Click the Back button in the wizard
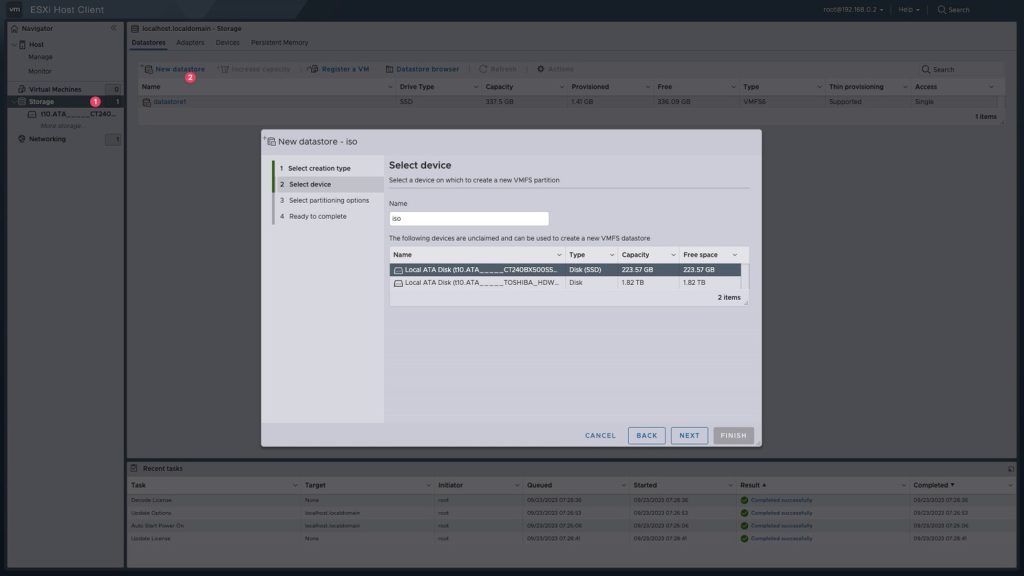The width and height of the screenshot is (1024, 576). tap(647, 436)
